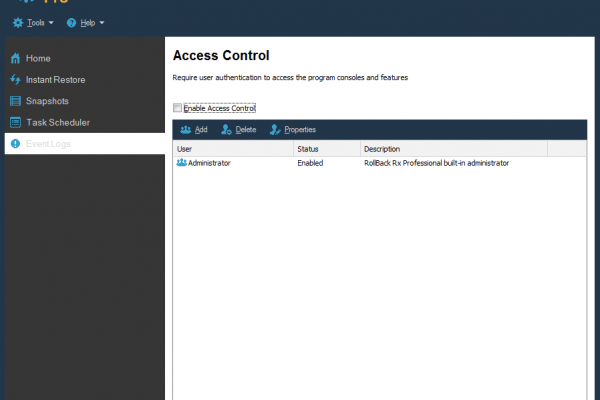Click the Snapshots list icon
Image resolution: width=600 pixels, height=400 pixels.
[15, 101]
